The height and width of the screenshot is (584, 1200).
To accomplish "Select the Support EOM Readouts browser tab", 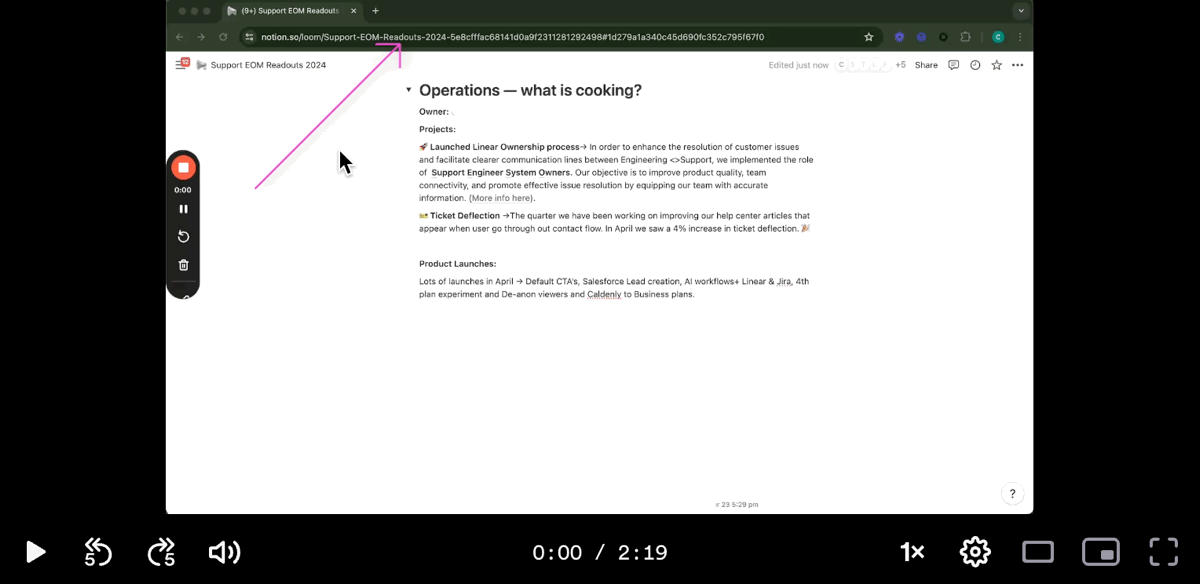I will tap(290, 11).
